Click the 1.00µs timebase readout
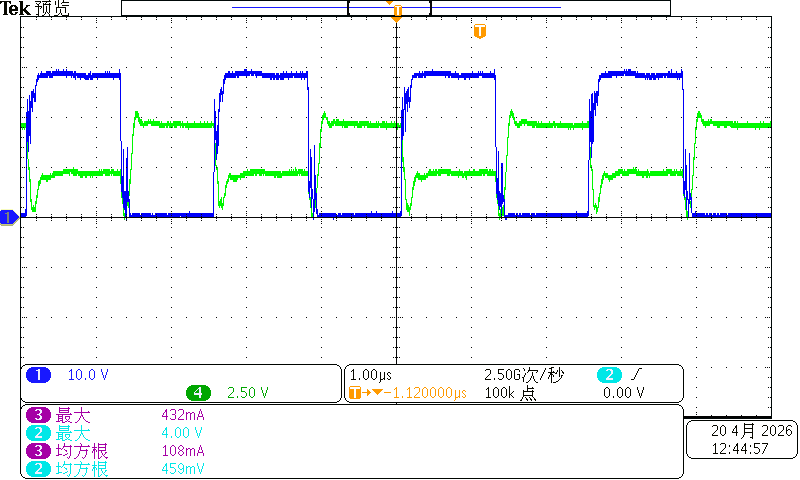800x480 pixels. coord(371,375)
